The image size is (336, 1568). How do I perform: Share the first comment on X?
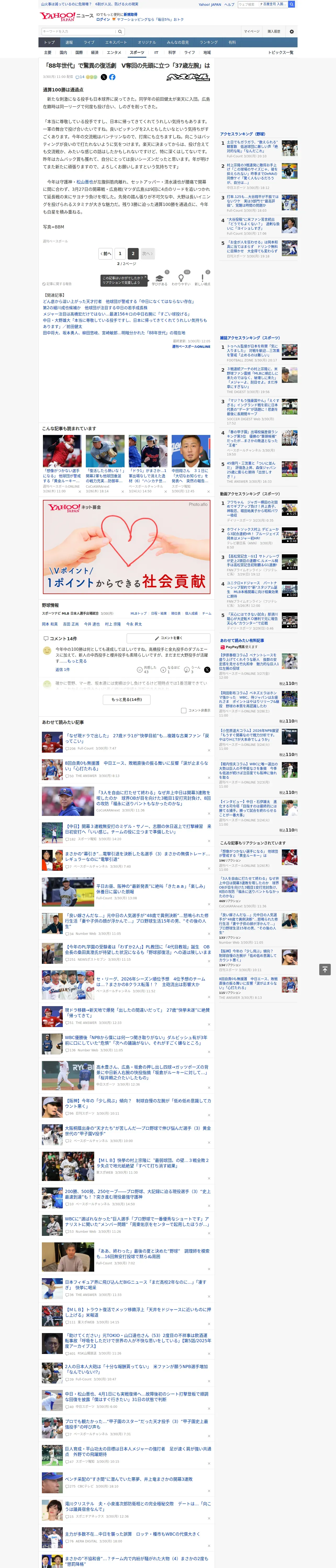tap(207, 670)
